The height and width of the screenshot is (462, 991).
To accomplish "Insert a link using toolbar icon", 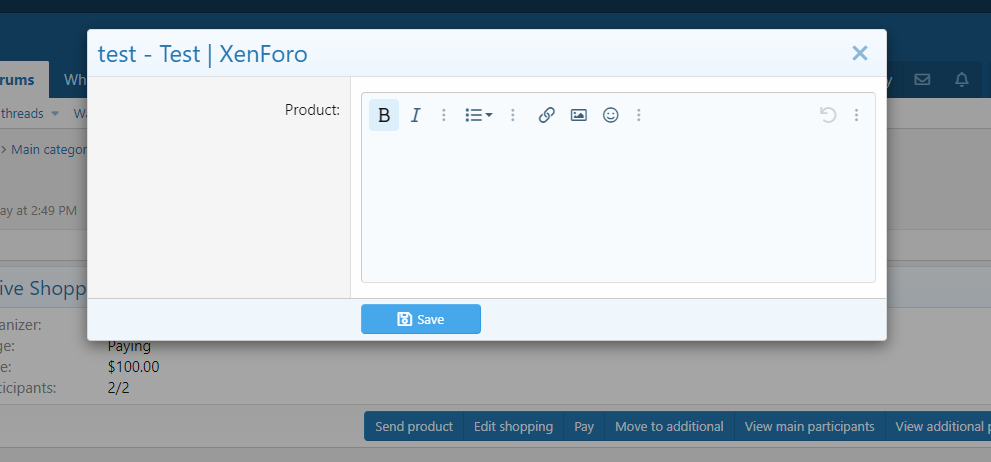I will (x=546, y=115).
